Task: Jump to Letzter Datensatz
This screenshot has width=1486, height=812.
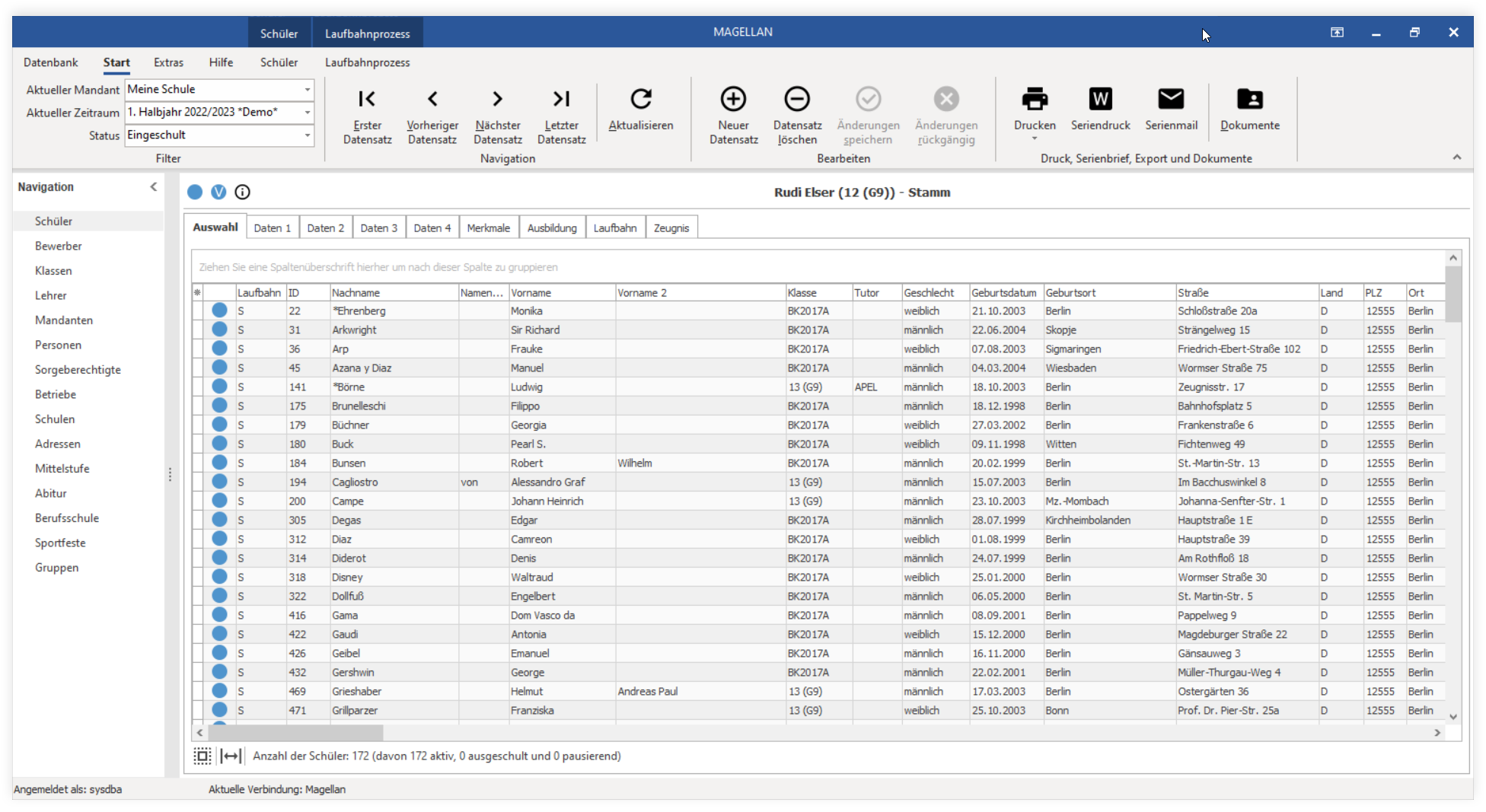Action: 561,99
